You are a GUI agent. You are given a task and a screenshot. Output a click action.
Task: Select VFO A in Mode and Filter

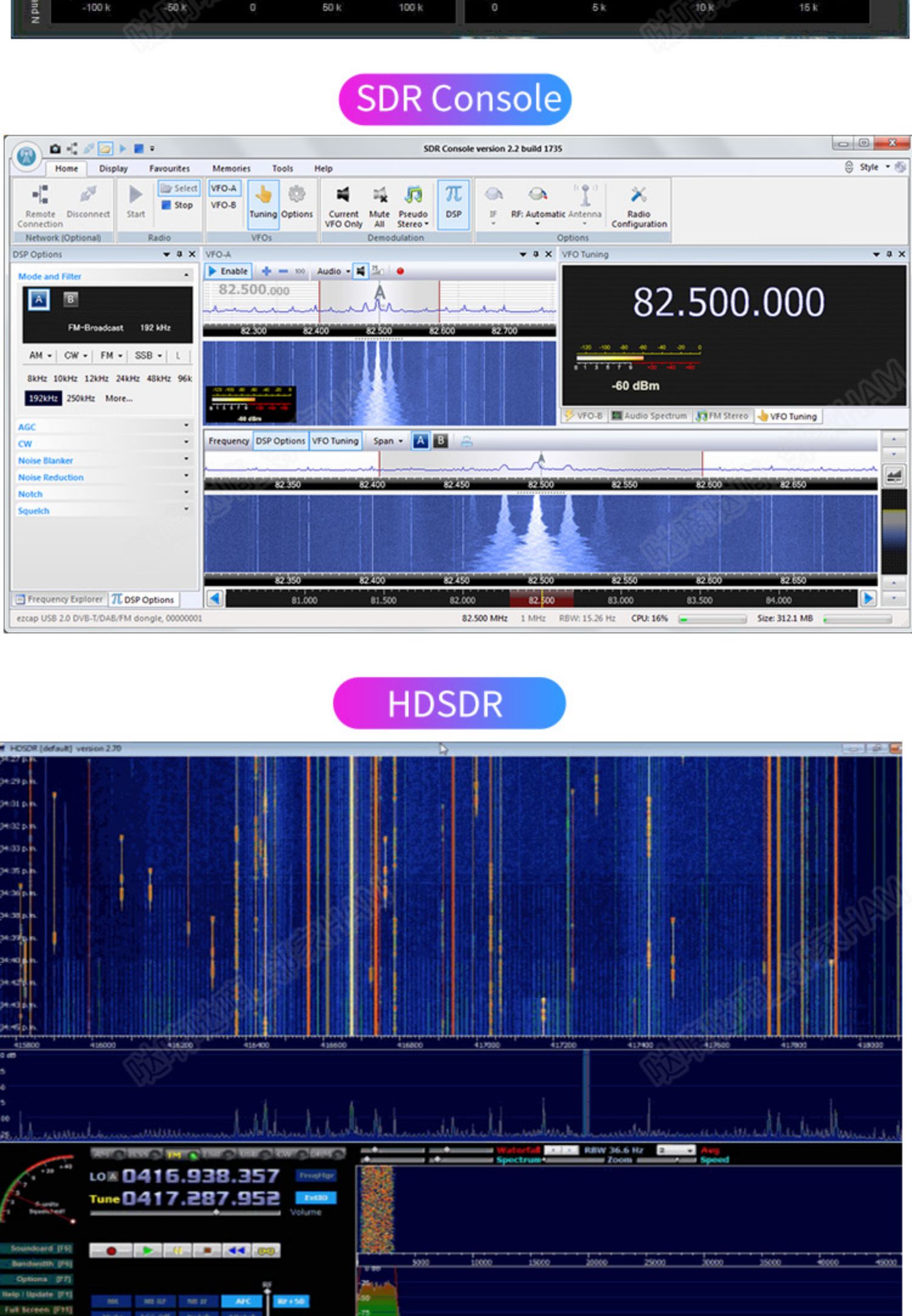tap(39, 300)
